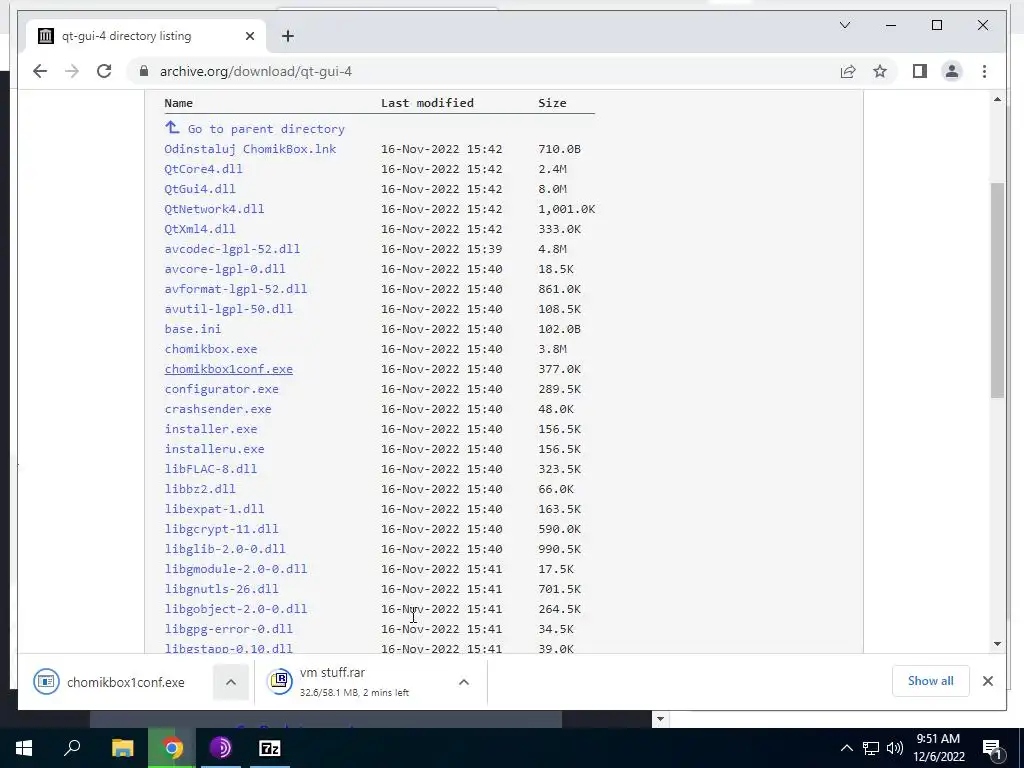
Task: Open libgobject-2.0-0.dll link
Action: pyautogui.click(x=236, y=609)
